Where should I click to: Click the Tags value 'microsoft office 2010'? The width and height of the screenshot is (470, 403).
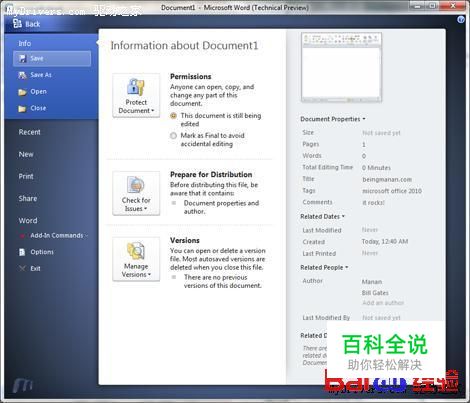coord(392,191)
